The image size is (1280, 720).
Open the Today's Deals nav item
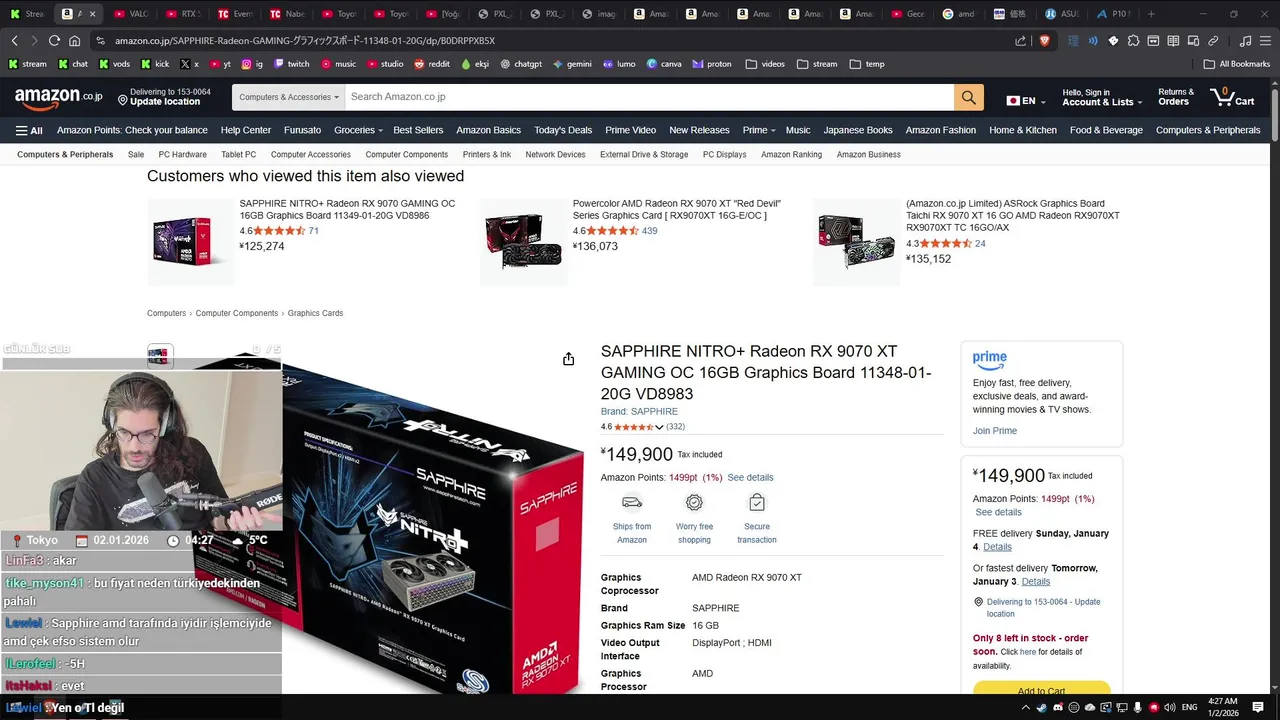pyautogui.click(x=563, y=130)
